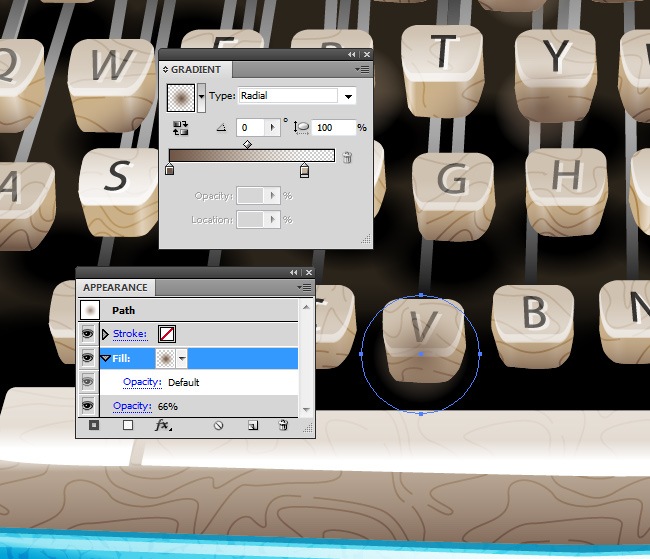Click the Fill gradient swatch in Appearance

pyautogui.click(x=165, y=358)
